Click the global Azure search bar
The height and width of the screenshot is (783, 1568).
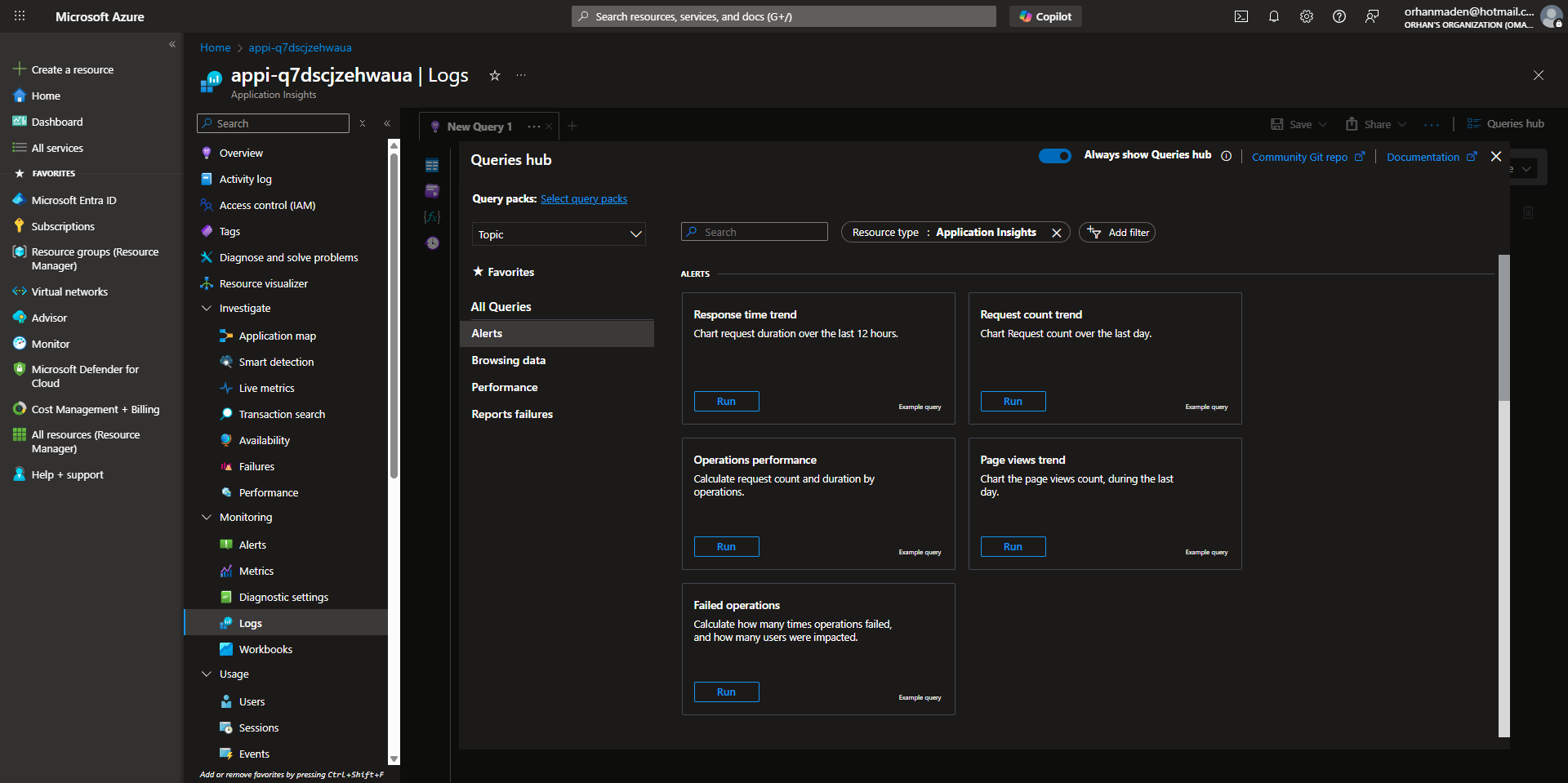[782, 16]
